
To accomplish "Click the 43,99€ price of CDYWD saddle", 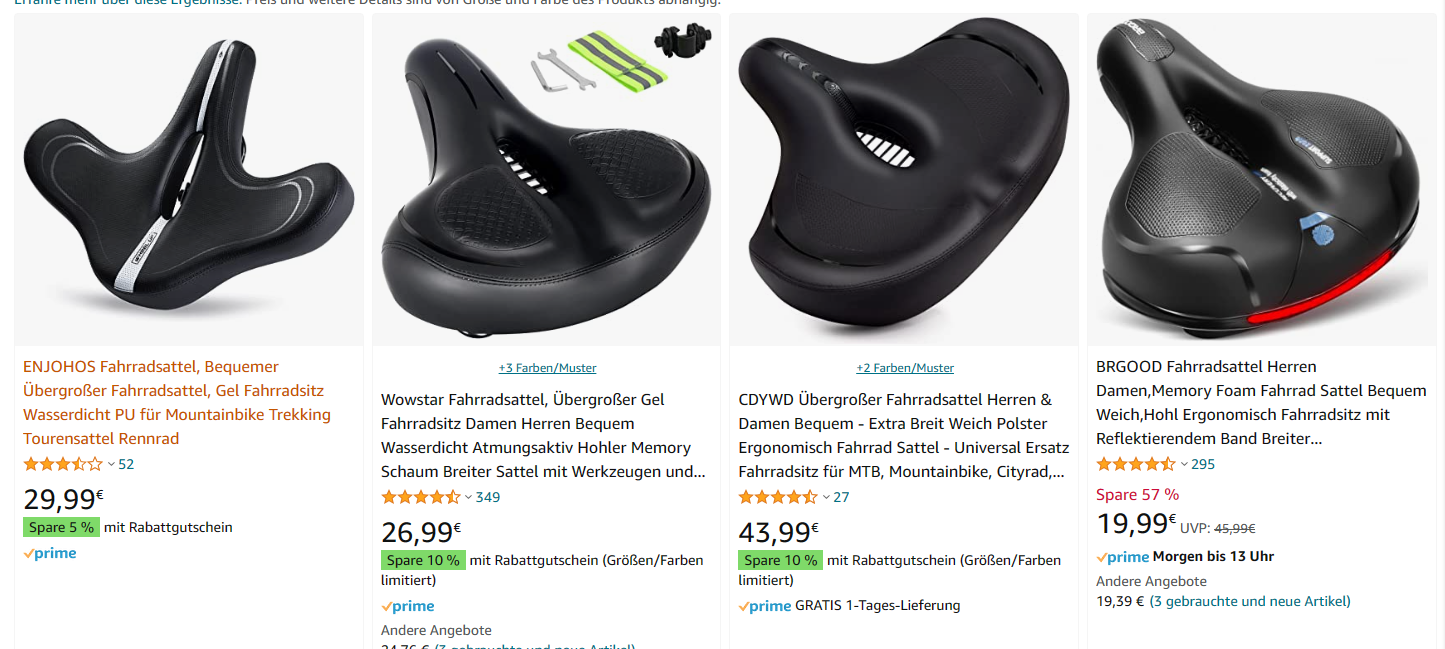I will [778, 532].
